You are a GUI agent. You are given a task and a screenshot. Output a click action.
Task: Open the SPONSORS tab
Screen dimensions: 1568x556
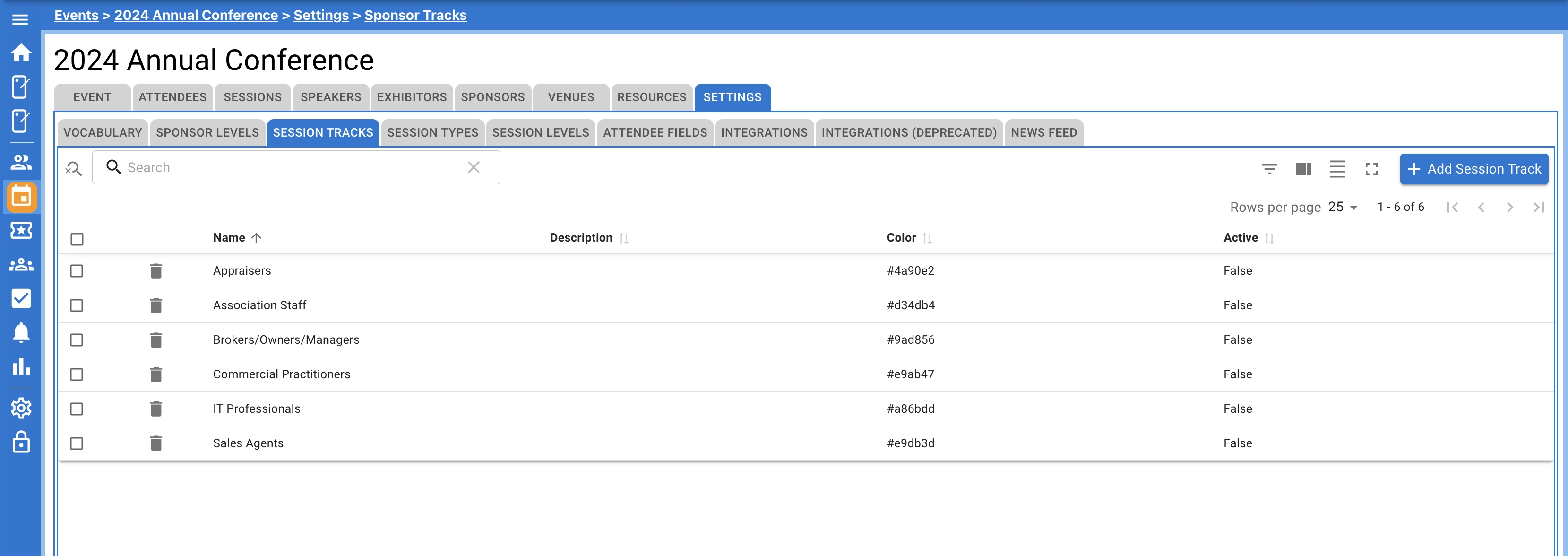[x=493, y=97]
